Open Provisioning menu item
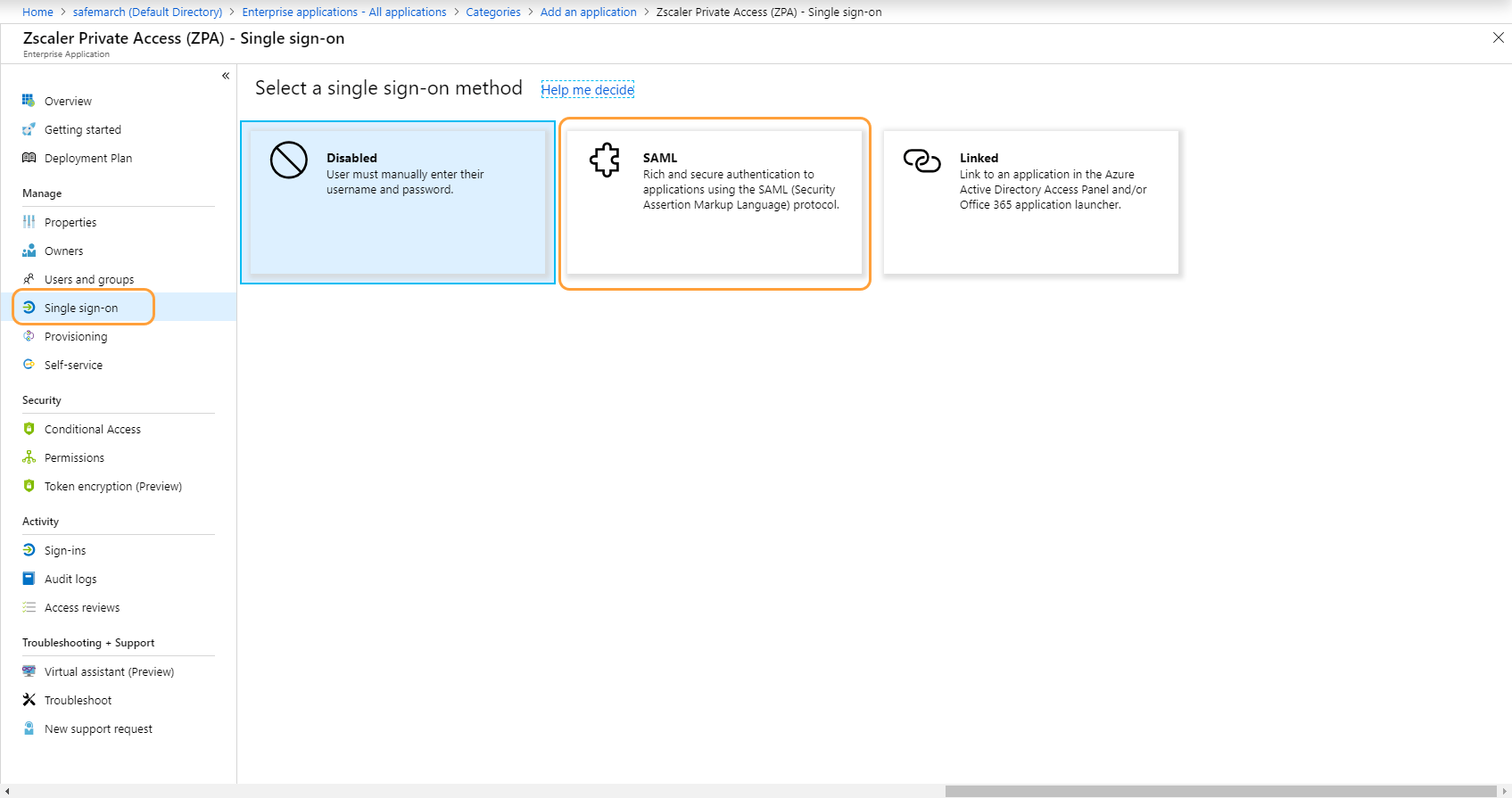Viewport: 1512px width, 798px height. [76, 336]
